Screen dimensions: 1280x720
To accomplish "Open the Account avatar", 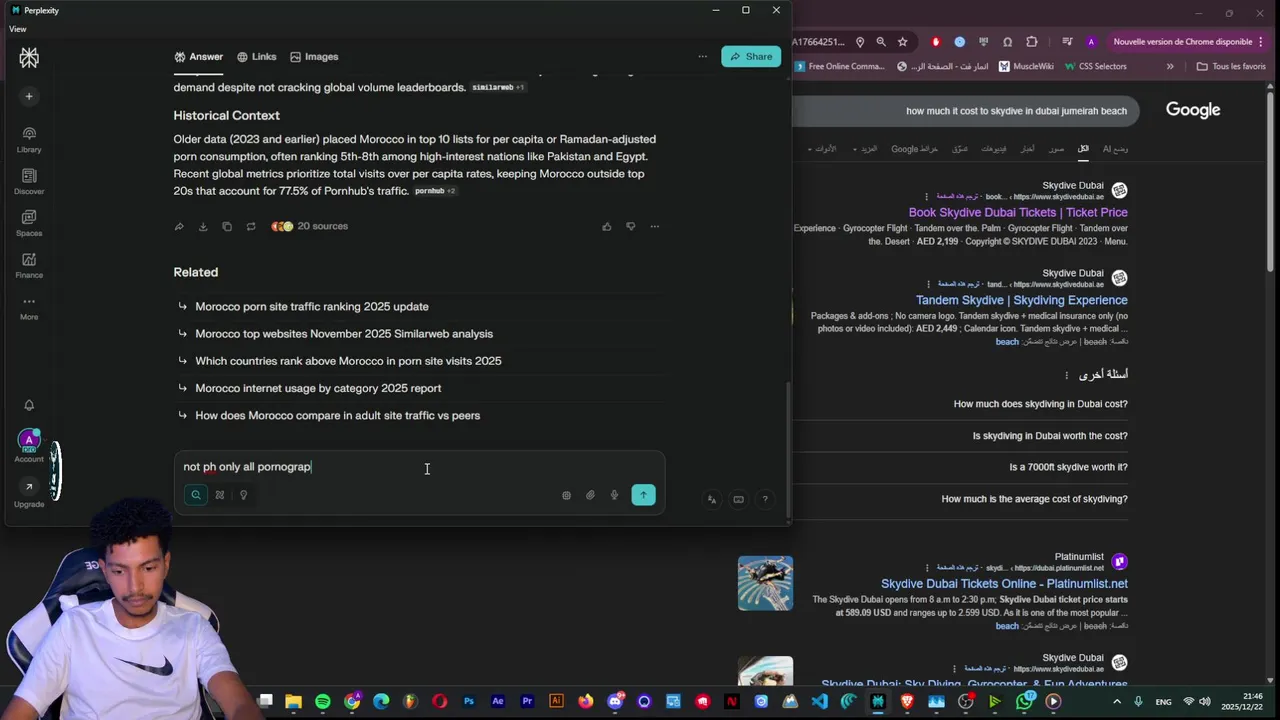I will click(x=29, y=440).
